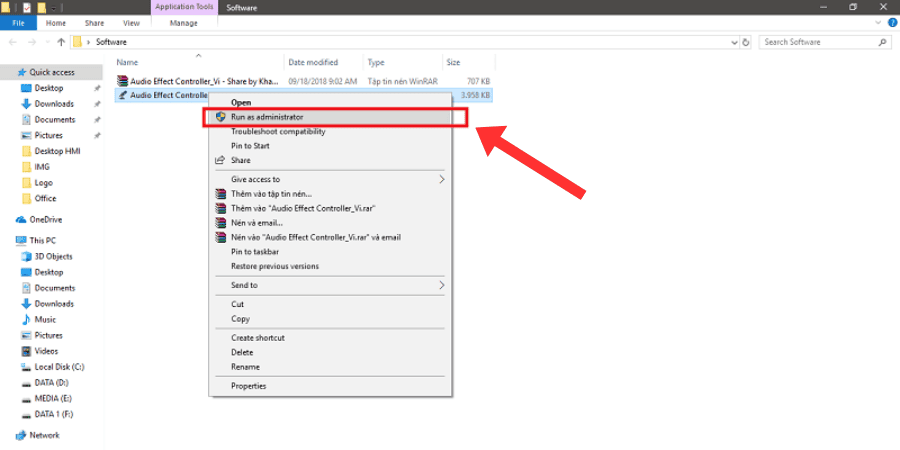The width and height of the screenshot is (900, 450).
Task: Sort by Date modified column header
Action: (x=313, y=63)
